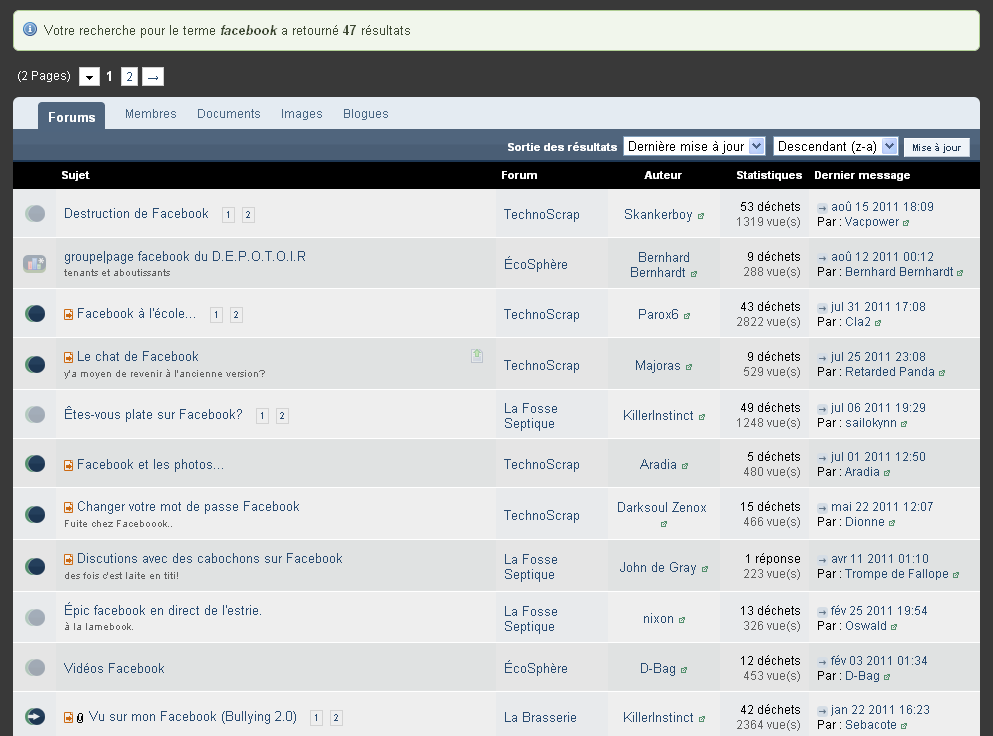Switch to the Forums tab
The width and height of the screenshot is (993, 736).
[x=72, y=117]
